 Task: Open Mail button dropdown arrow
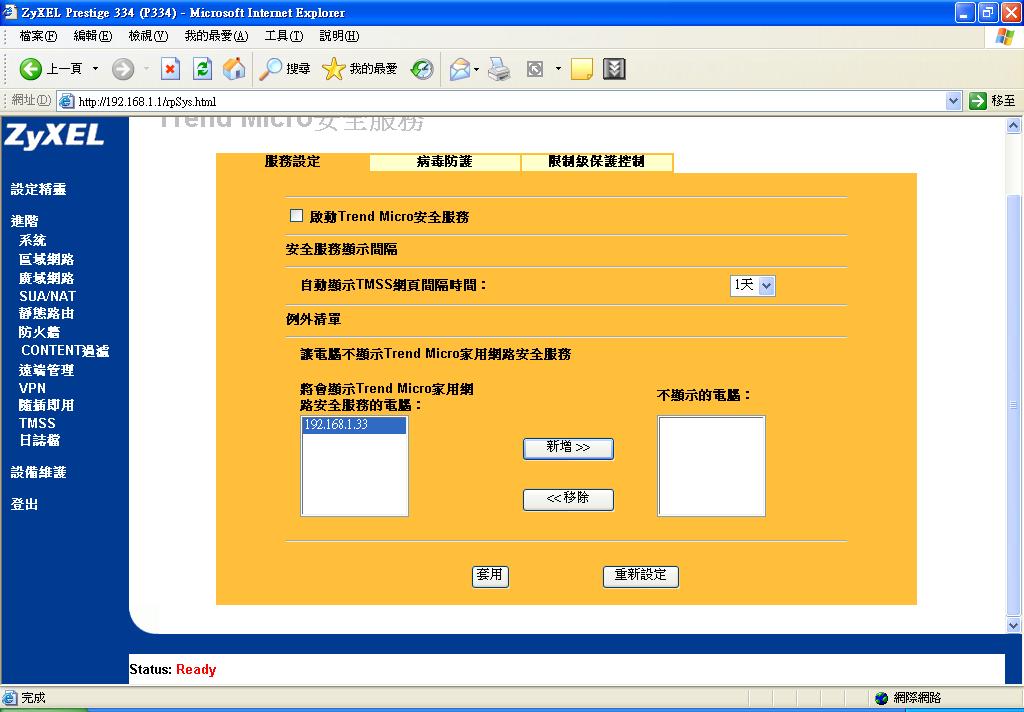(477, 69)
